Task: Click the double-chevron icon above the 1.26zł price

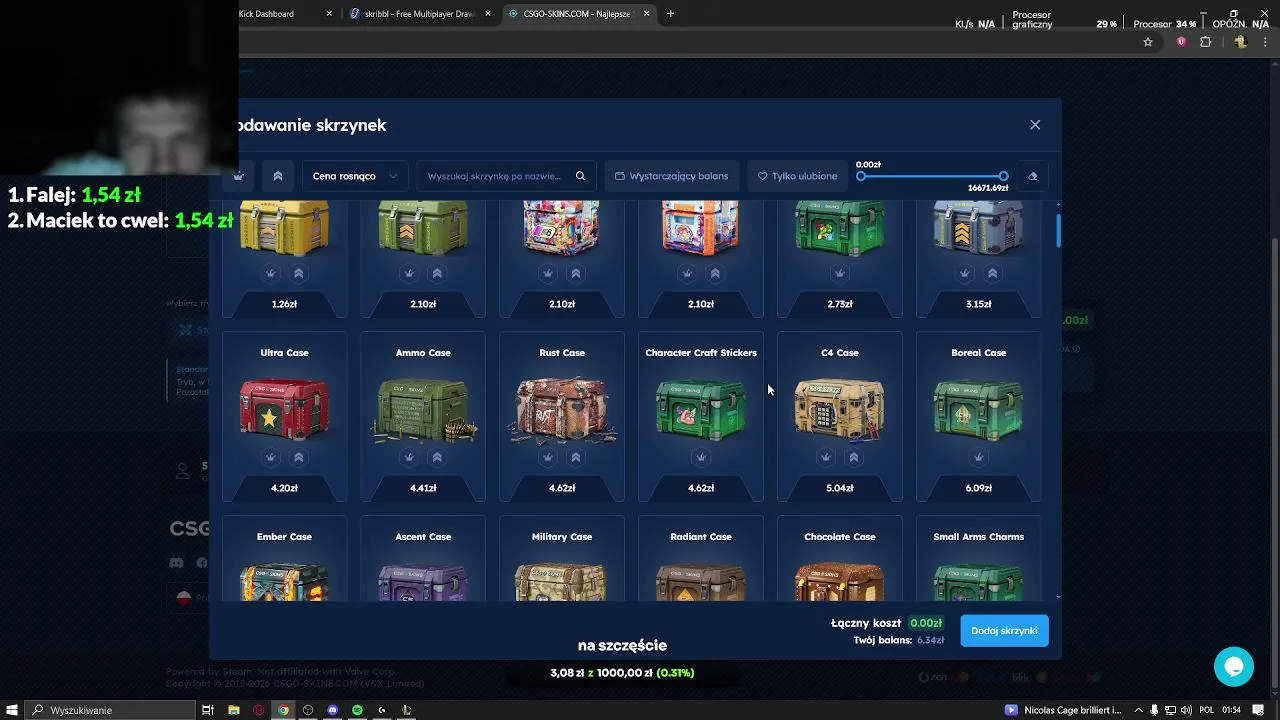Action: pyautogui.click(x=298, y=273)
